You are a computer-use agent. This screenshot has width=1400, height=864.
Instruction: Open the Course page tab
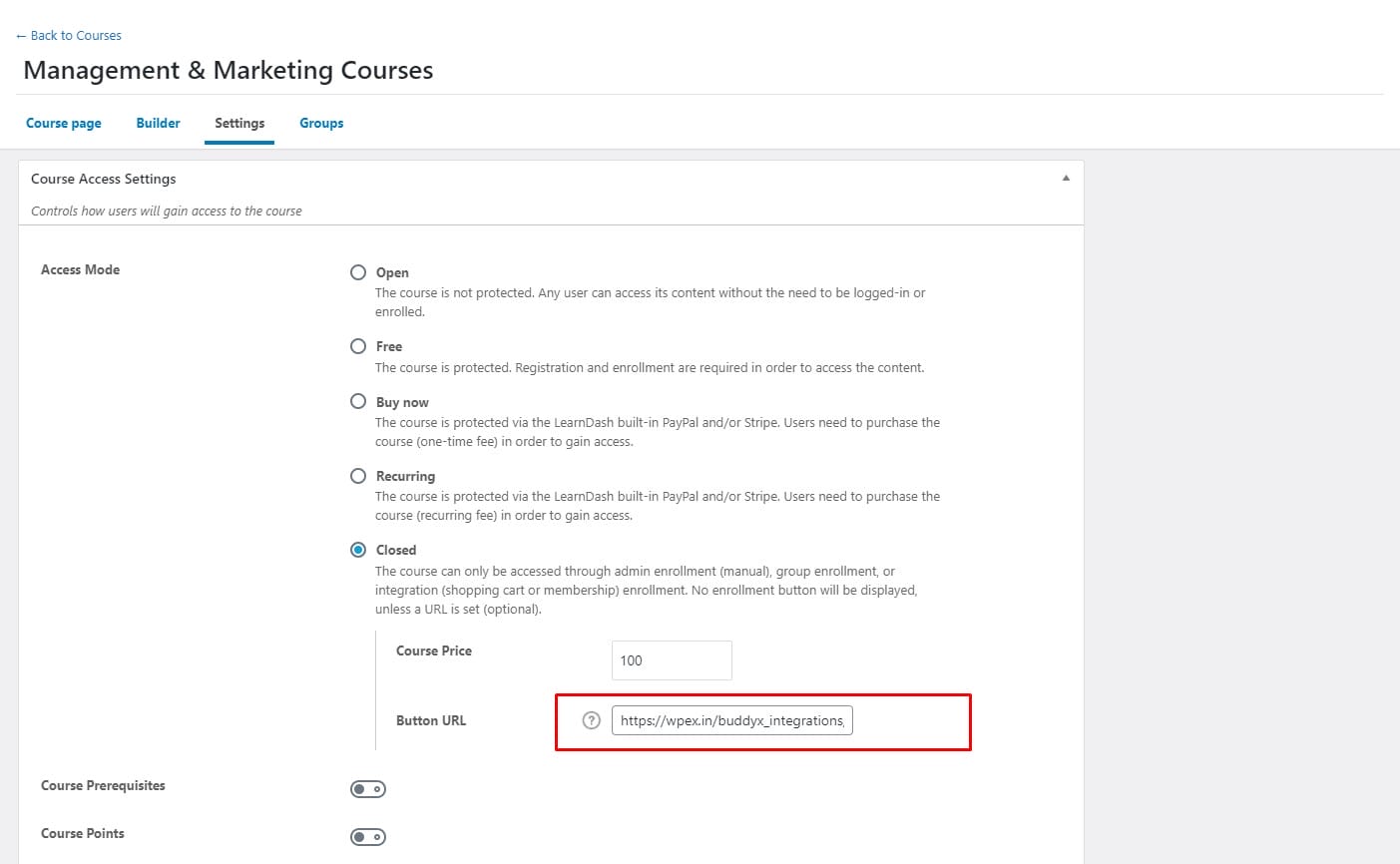click(64, 123)
